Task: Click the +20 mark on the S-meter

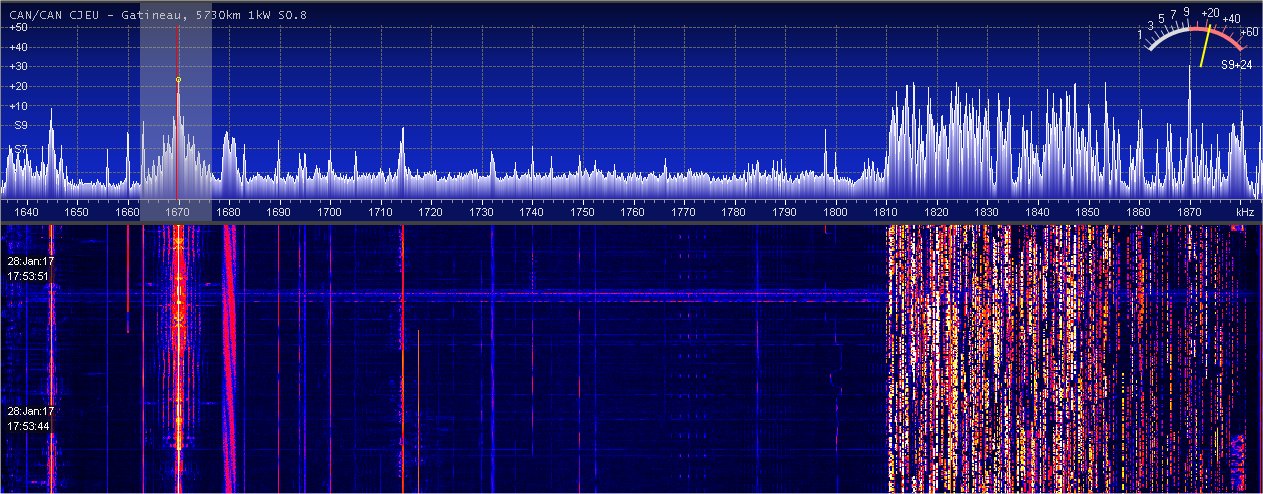Action: tap(1211, 14)
